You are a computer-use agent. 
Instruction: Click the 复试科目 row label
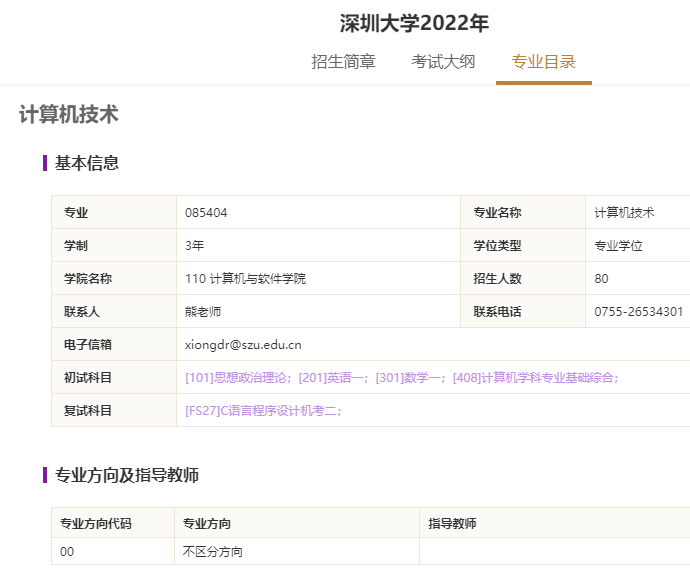pyautogui.click(x=88, y=411)
